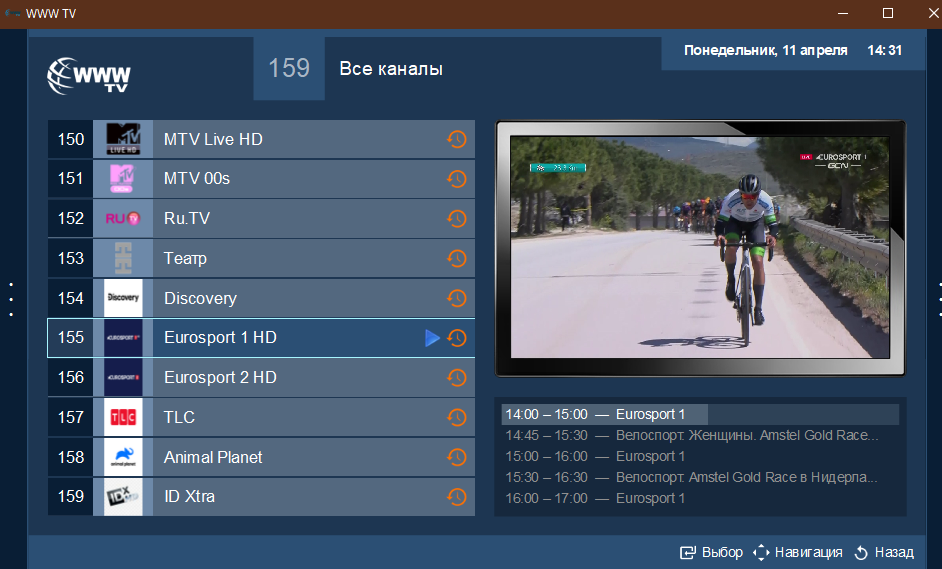Open the "Все каналы" category header

pyautogui.click(x=391, y=69)
